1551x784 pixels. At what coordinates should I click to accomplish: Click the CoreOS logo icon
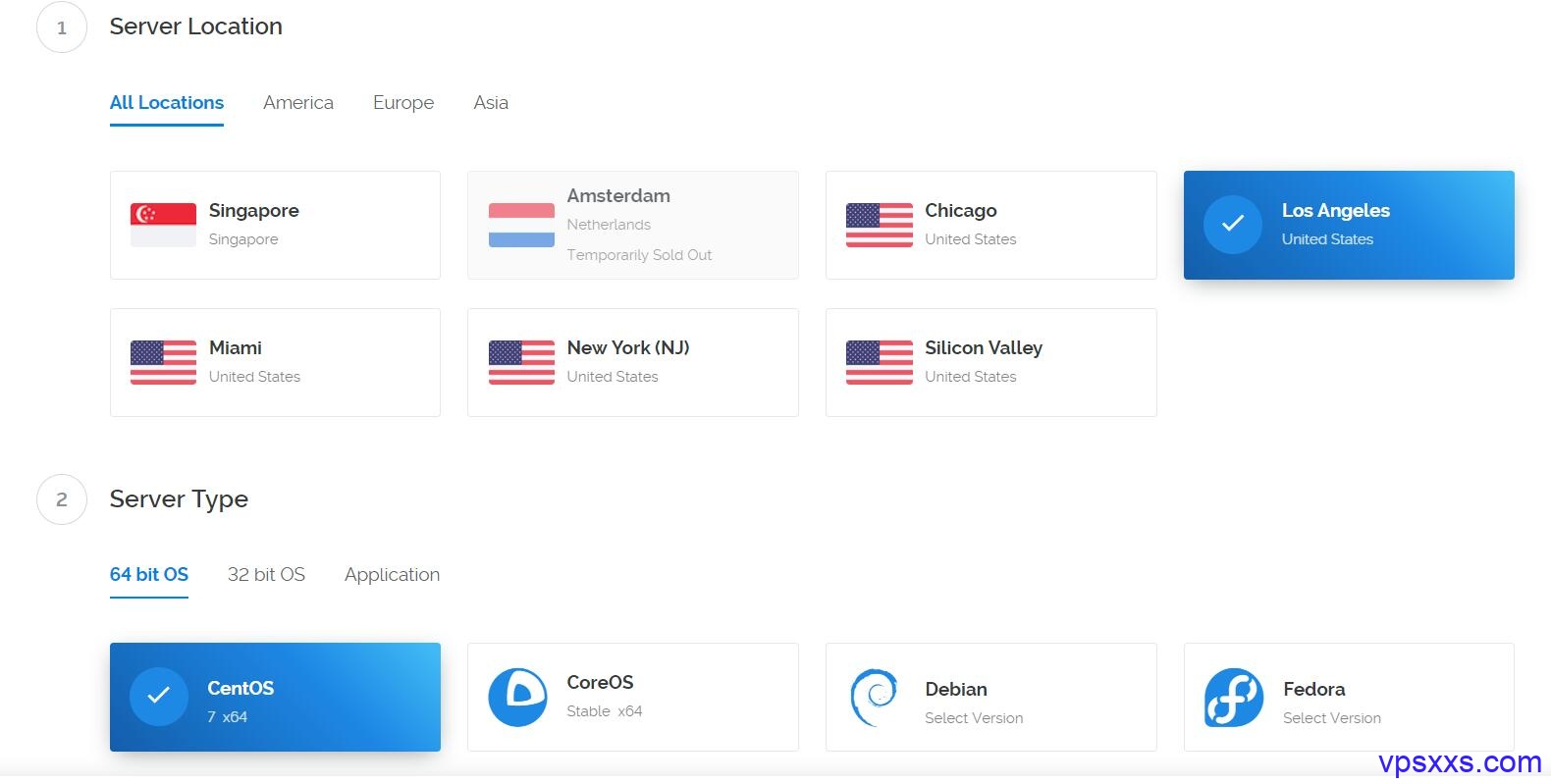(x=517, y=697)
